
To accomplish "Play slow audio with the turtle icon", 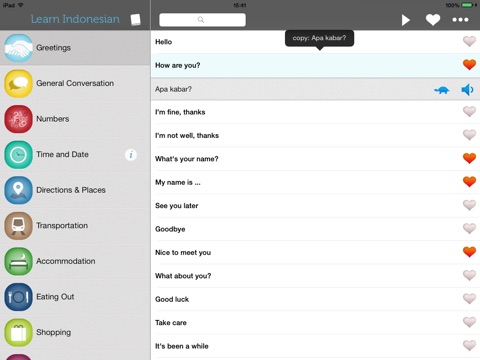I will 442,90.
